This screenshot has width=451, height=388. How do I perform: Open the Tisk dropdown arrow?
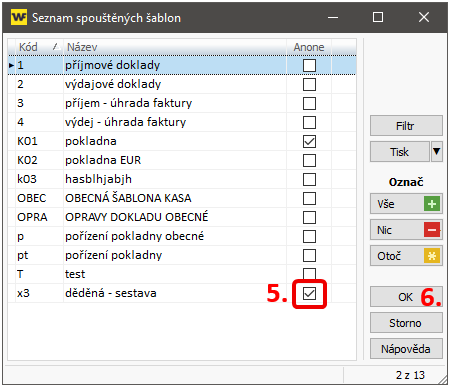[x=437, y=152]
